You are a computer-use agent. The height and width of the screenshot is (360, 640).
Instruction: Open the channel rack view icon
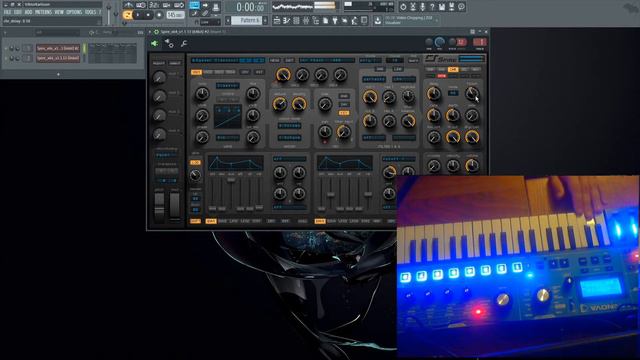[296, 20]
